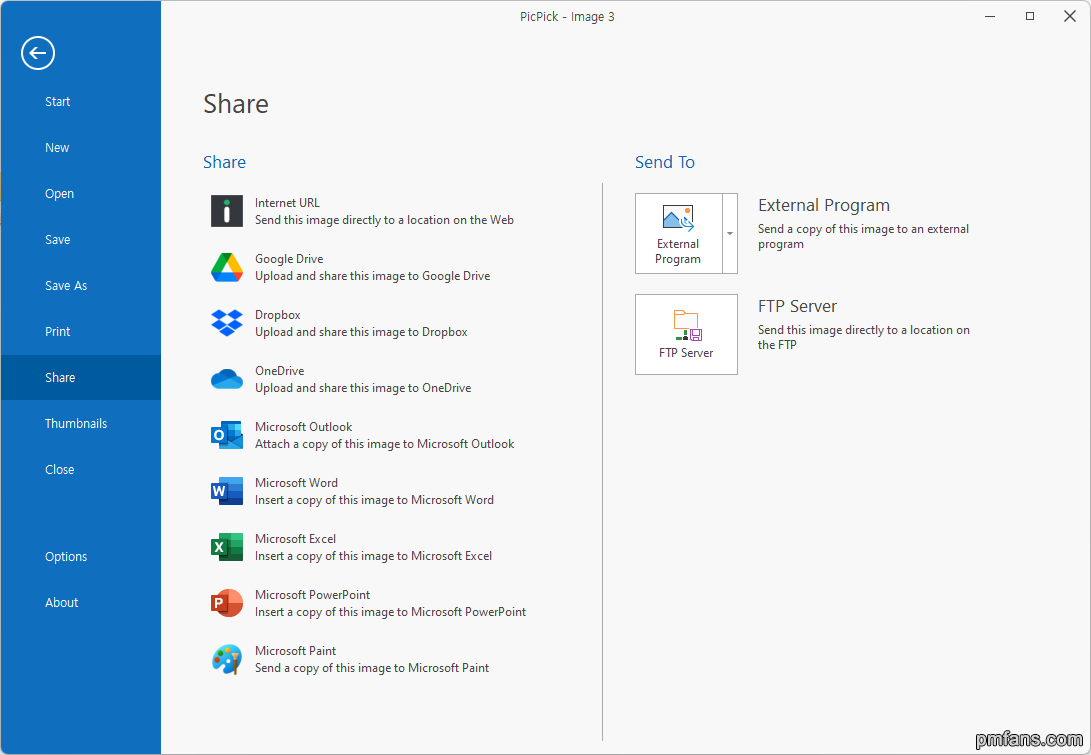Click 'Insert a copy of this image to Microsoft PowerPoint'

[x=390, y=612]
